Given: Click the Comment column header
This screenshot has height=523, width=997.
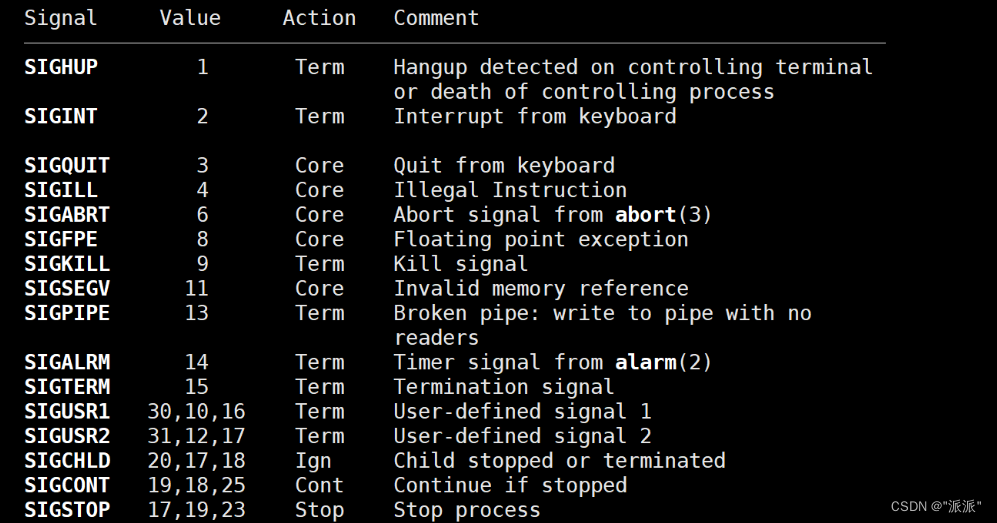Looking at the screenshot, I should (436, 18).
